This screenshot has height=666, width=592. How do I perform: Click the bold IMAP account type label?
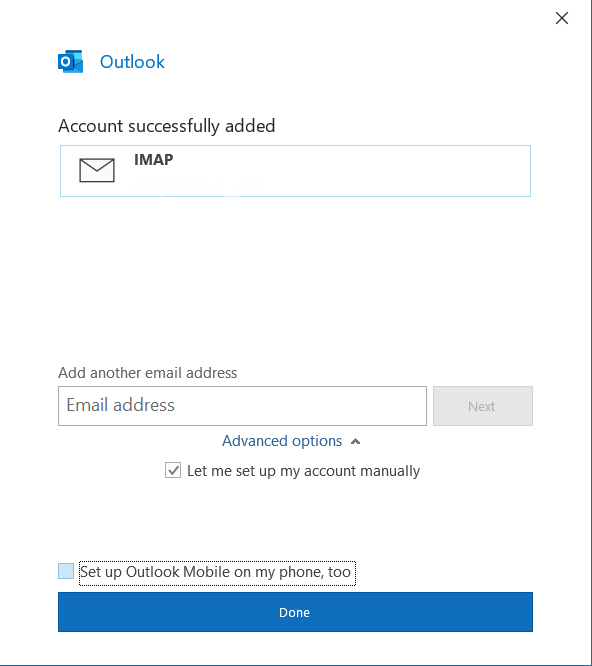coord(154,160)
